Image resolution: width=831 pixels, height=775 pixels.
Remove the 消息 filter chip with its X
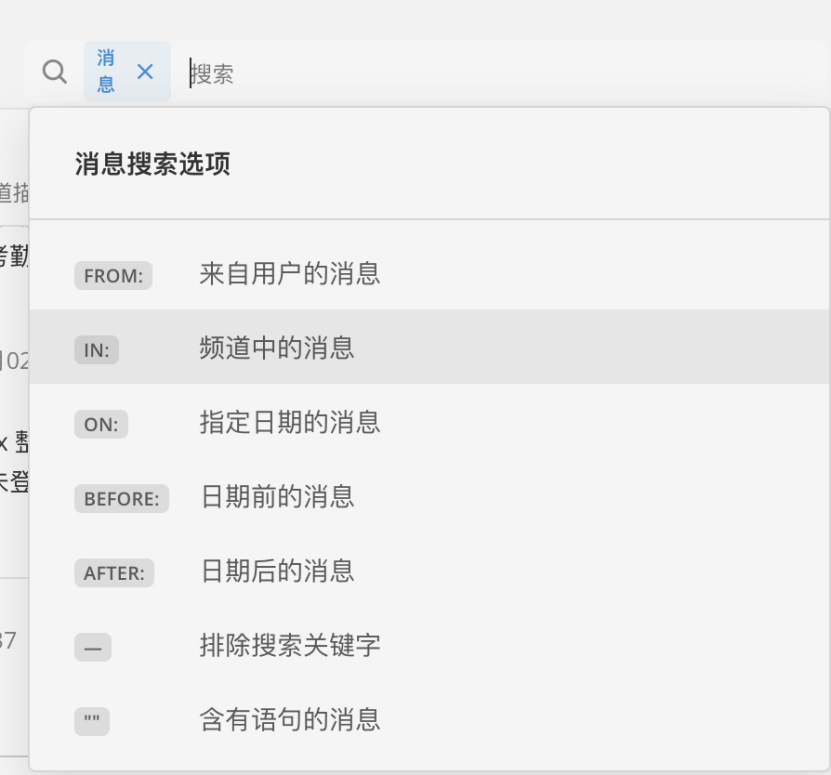[x=145, y=72]
